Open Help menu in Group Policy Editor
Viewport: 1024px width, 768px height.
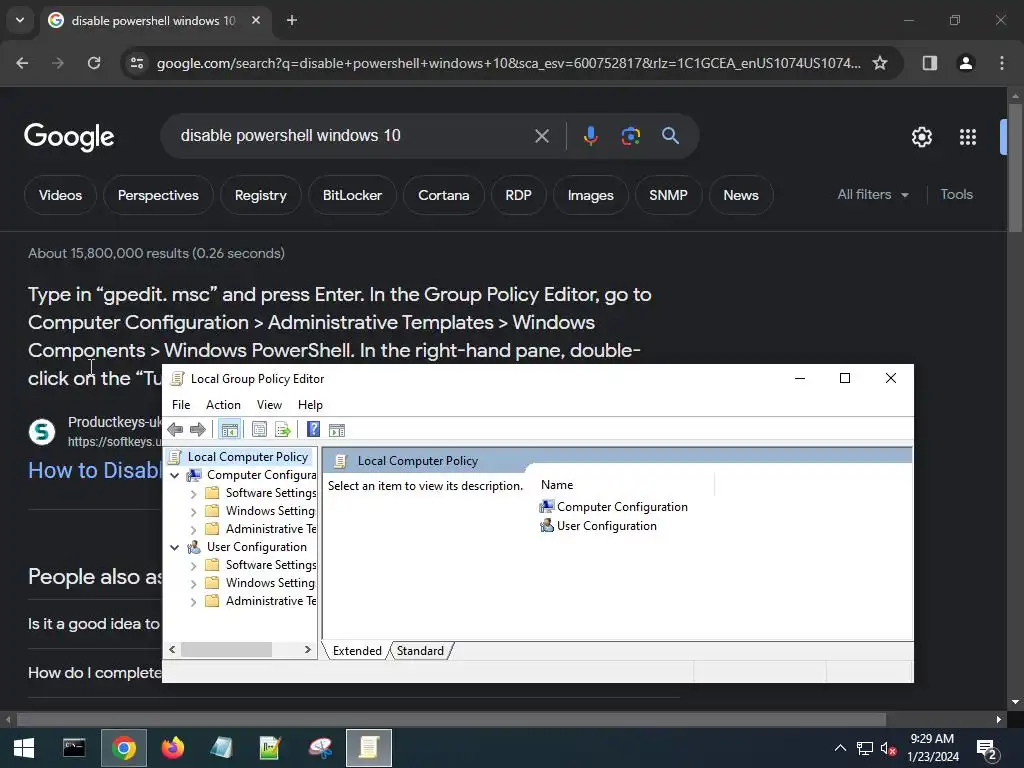pos(310,405)
